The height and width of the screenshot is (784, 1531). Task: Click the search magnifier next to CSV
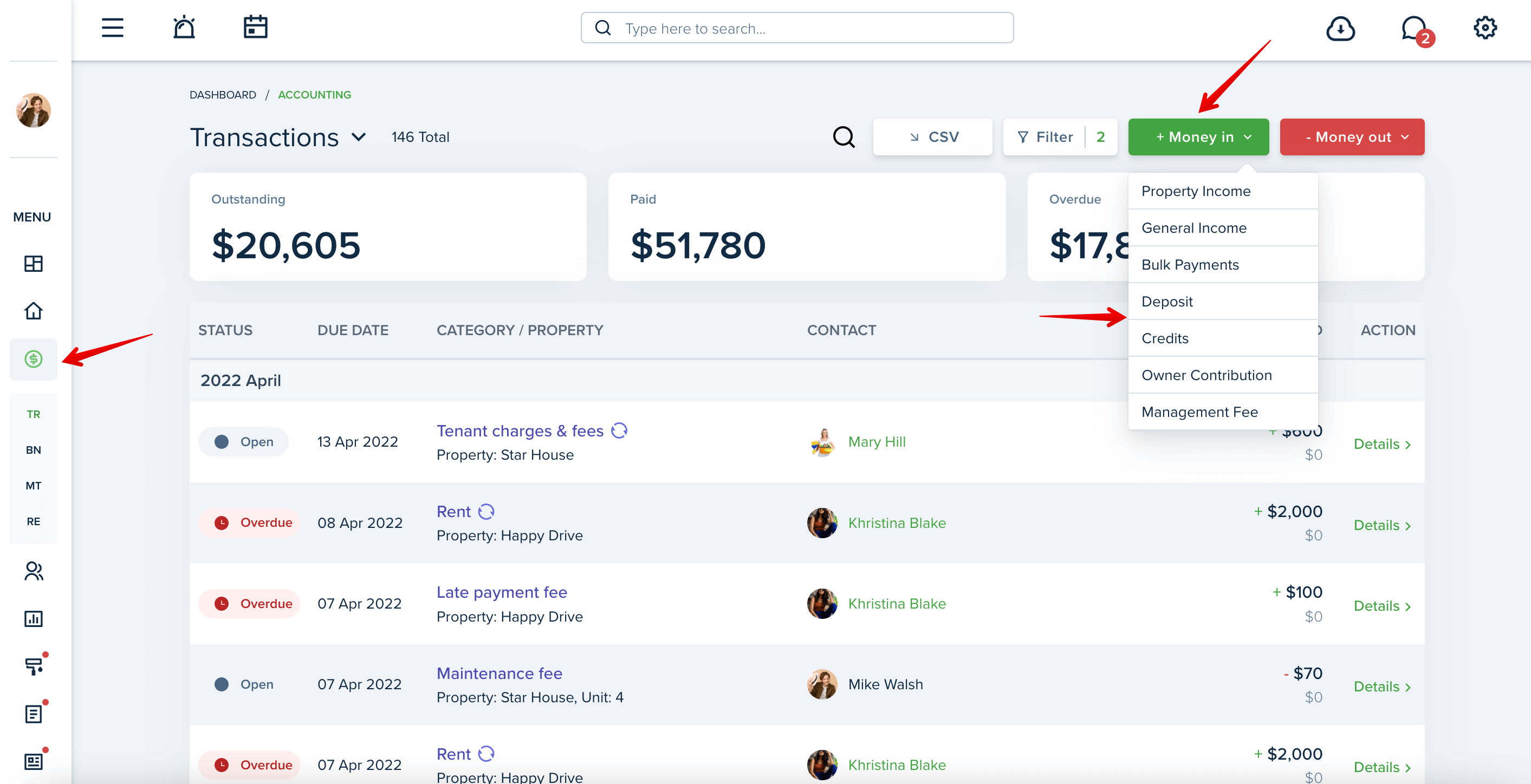844,137
